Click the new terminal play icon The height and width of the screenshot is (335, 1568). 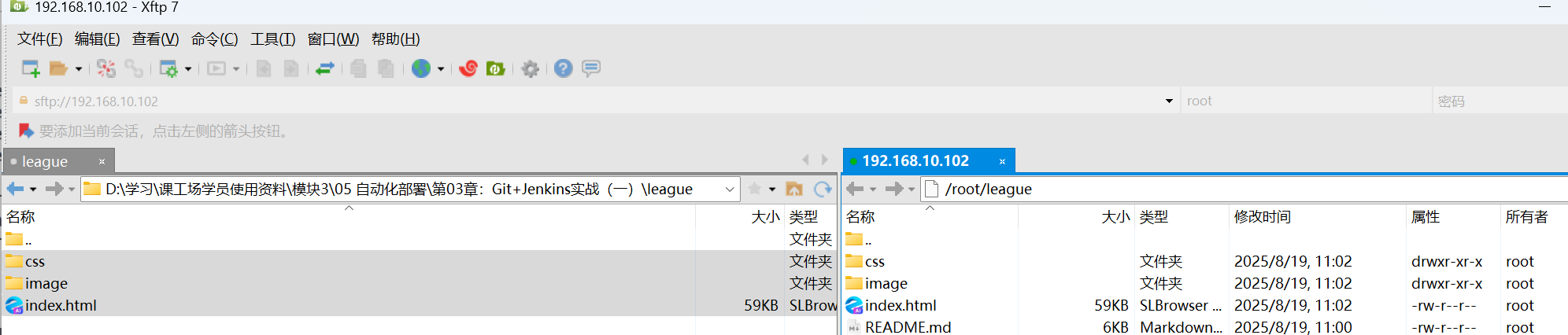(x=216, y=68)
